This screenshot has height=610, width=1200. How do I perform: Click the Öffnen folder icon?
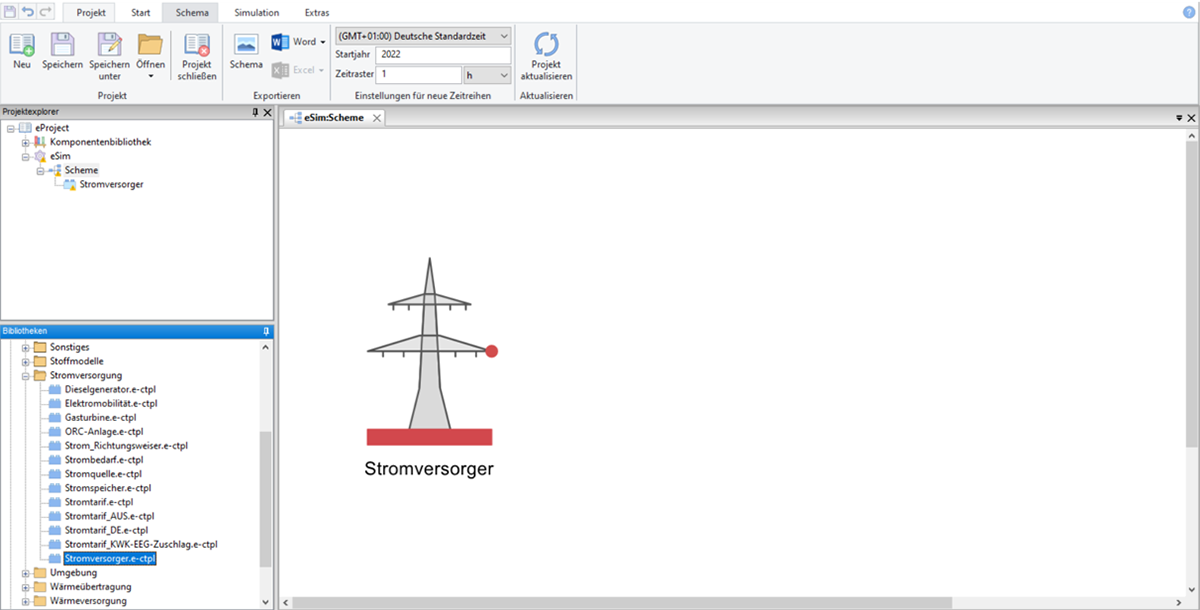pyautogui.click(x=150, y=44)
